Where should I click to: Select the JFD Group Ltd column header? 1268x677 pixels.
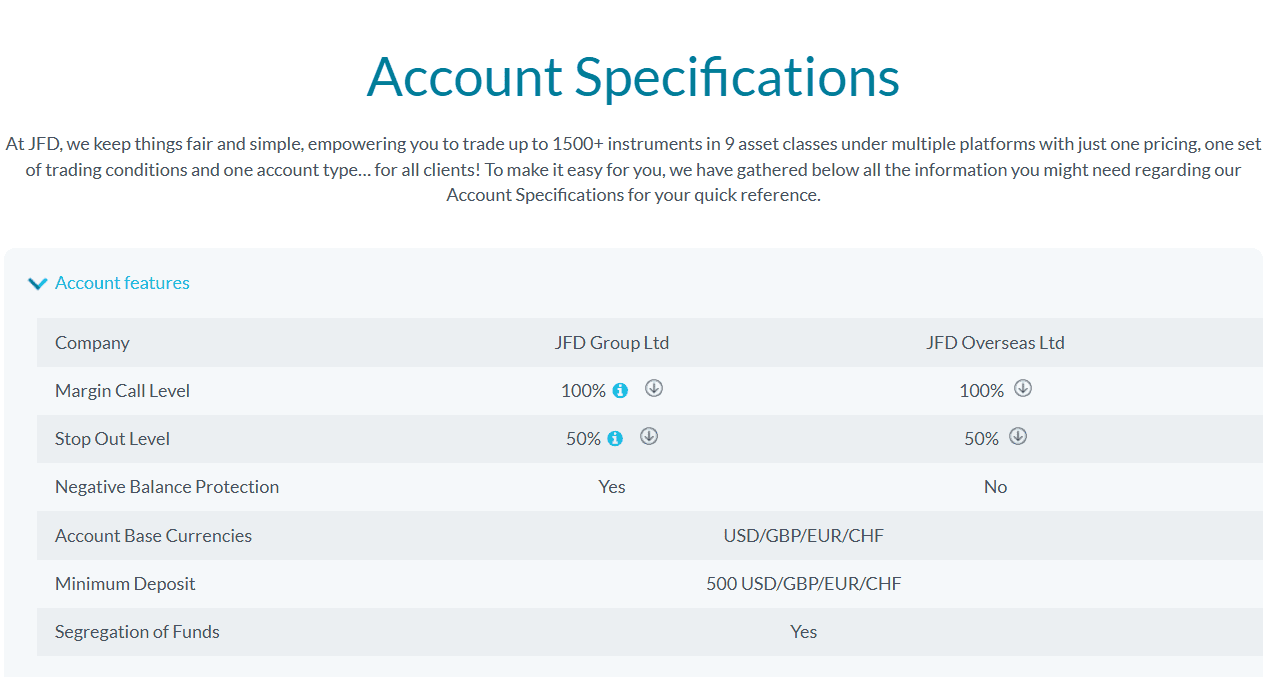612,342
